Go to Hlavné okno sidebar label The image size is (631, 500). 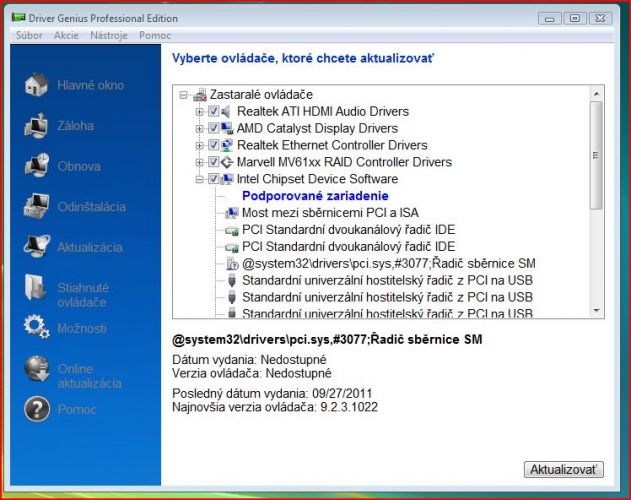91,85
